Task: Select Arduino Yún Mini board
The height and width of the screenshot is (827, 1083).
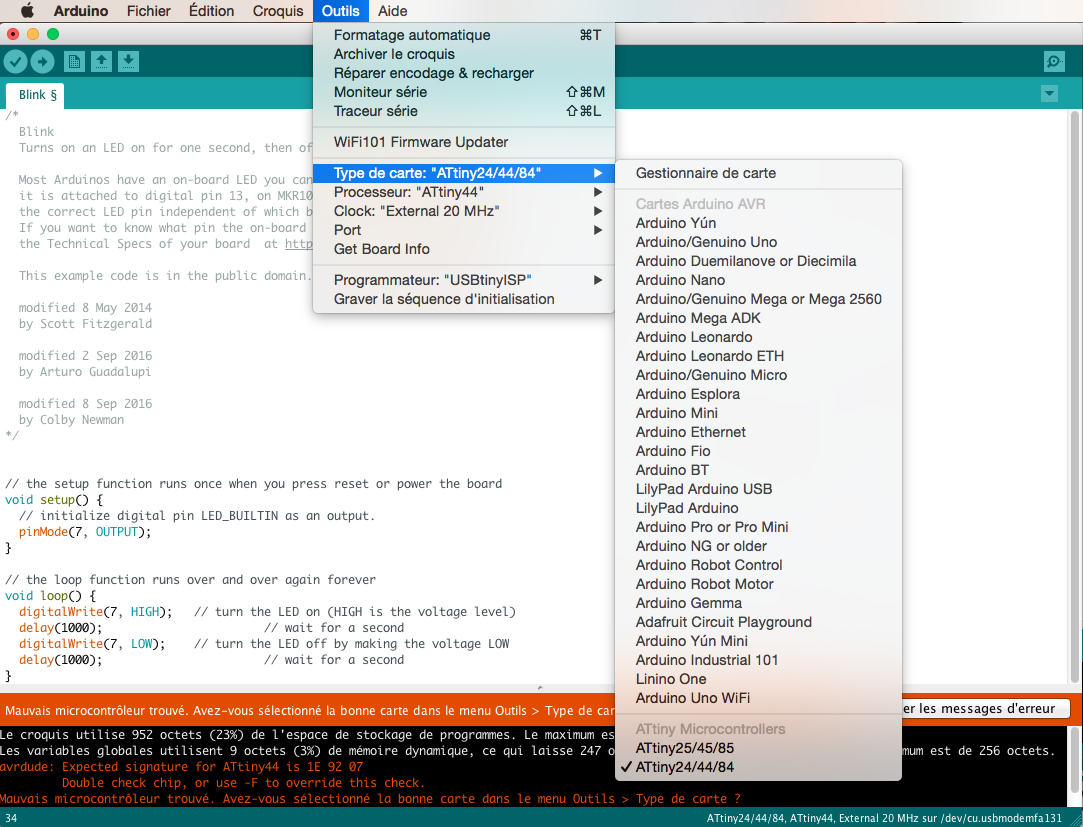Action: tap(758, 641)
